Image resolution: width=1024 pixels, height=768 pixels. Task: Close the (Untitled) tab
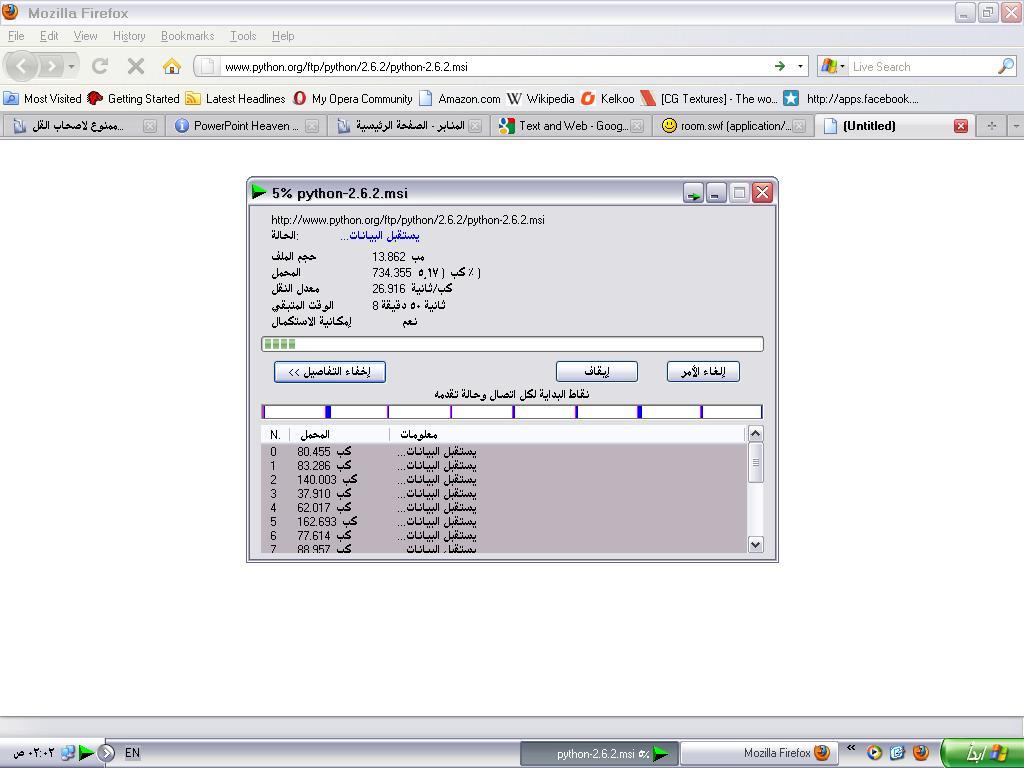pos(961,126)
